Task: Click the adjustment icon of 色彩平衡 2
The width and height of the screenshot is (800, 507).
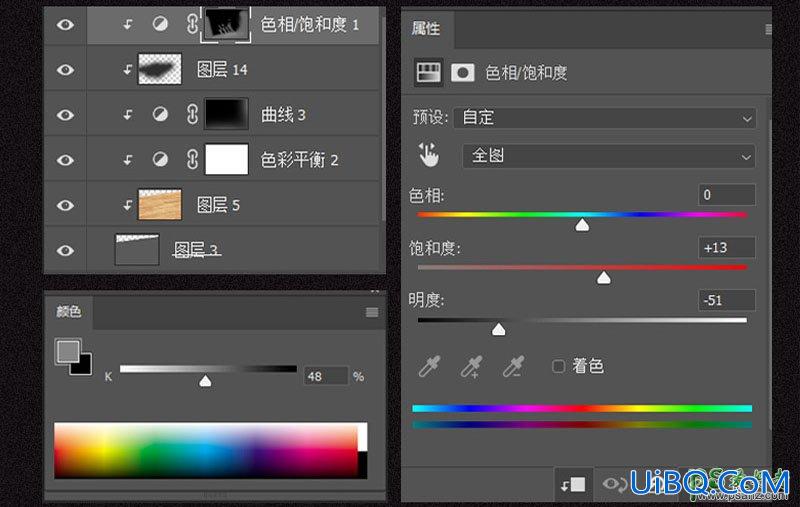Action: coord(160,160)
